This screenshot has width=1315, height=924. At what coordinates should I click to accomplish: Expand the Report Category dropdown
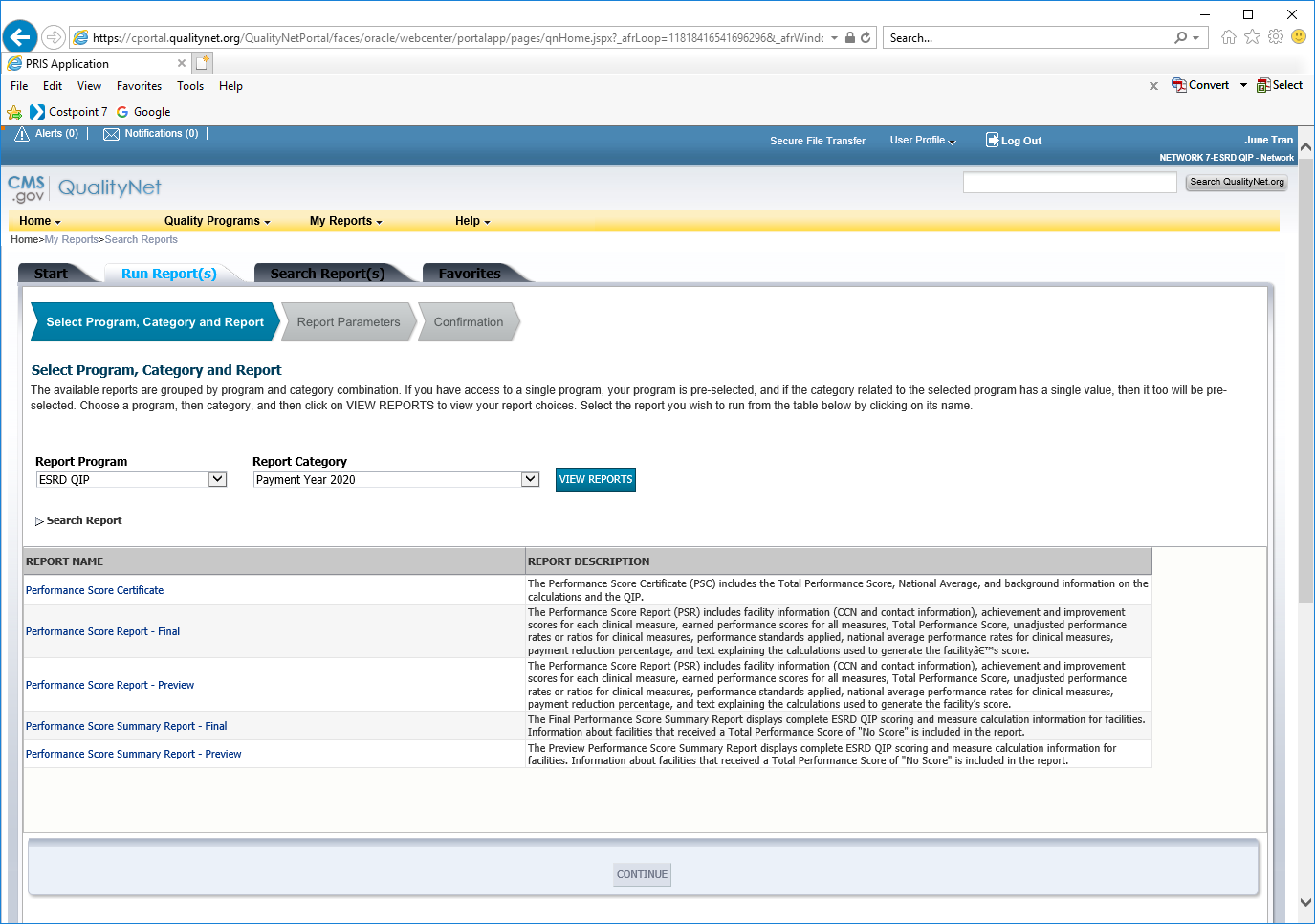[530, 479]
